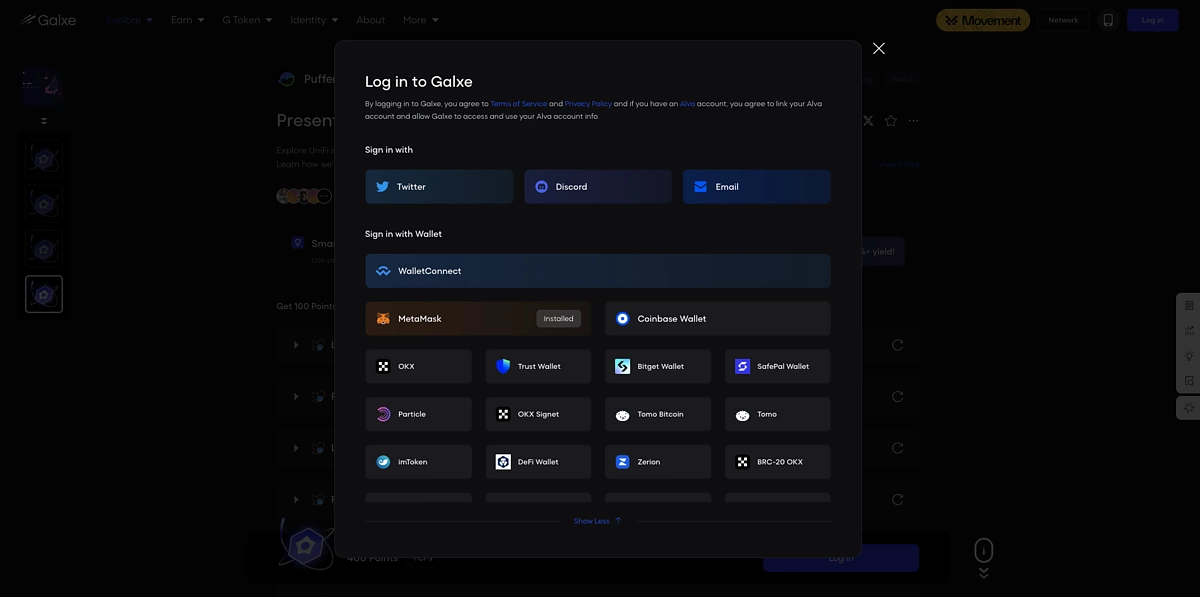Image resolution: width=1200 pixels, height=597 pixels.
Task: Close the login dialog with X
Action: pos(879,48)
